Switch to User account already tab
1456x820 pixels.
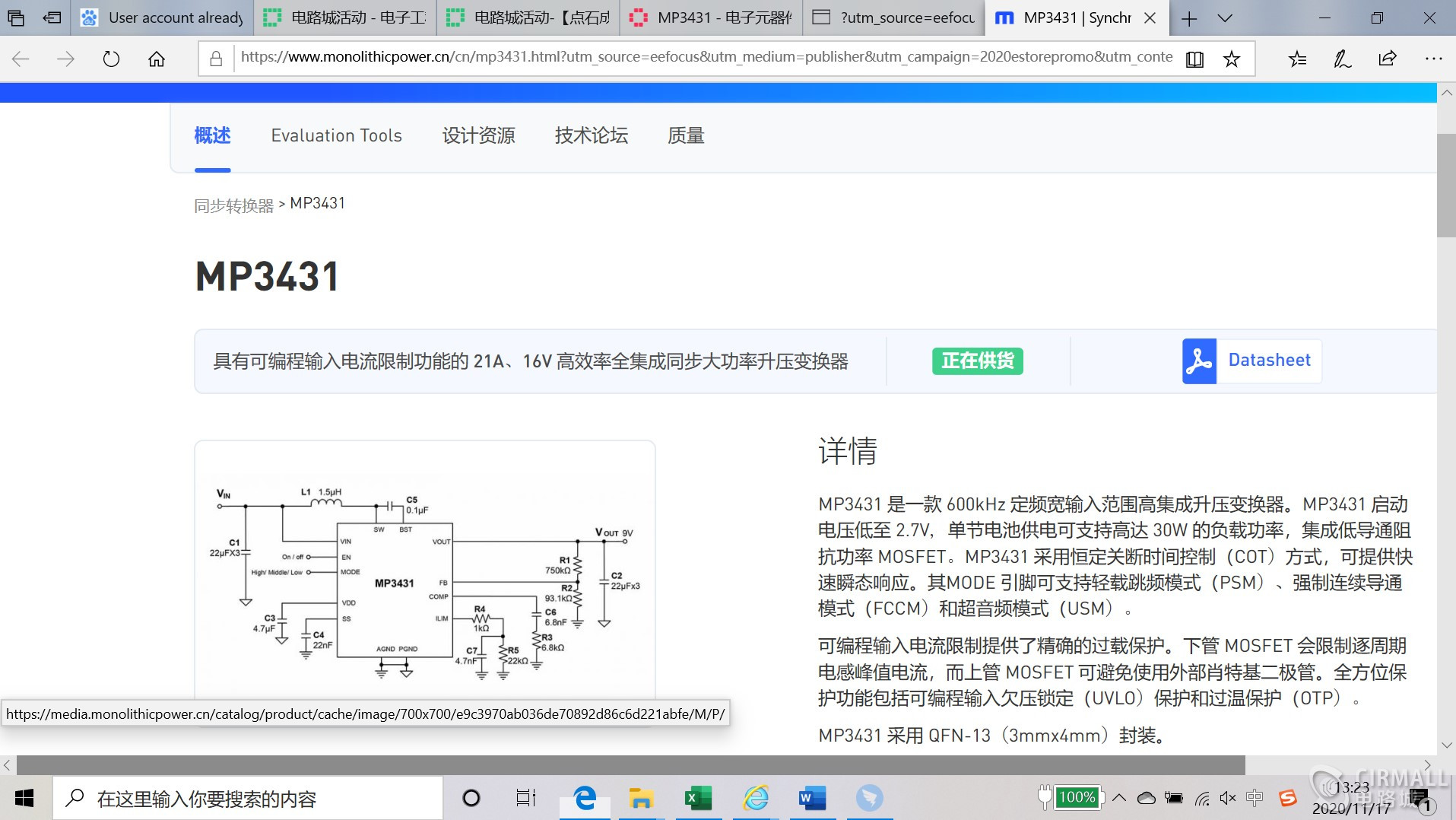[x=162, y=17]
